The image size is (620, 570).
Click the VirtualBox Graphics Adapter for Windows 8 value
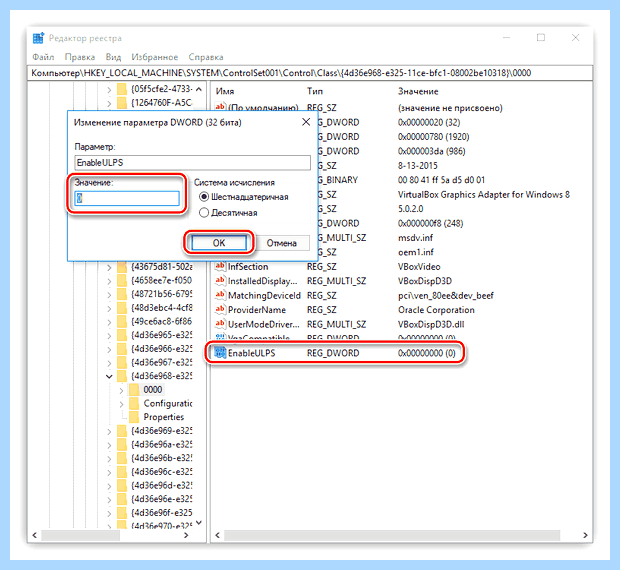point(484,194)
